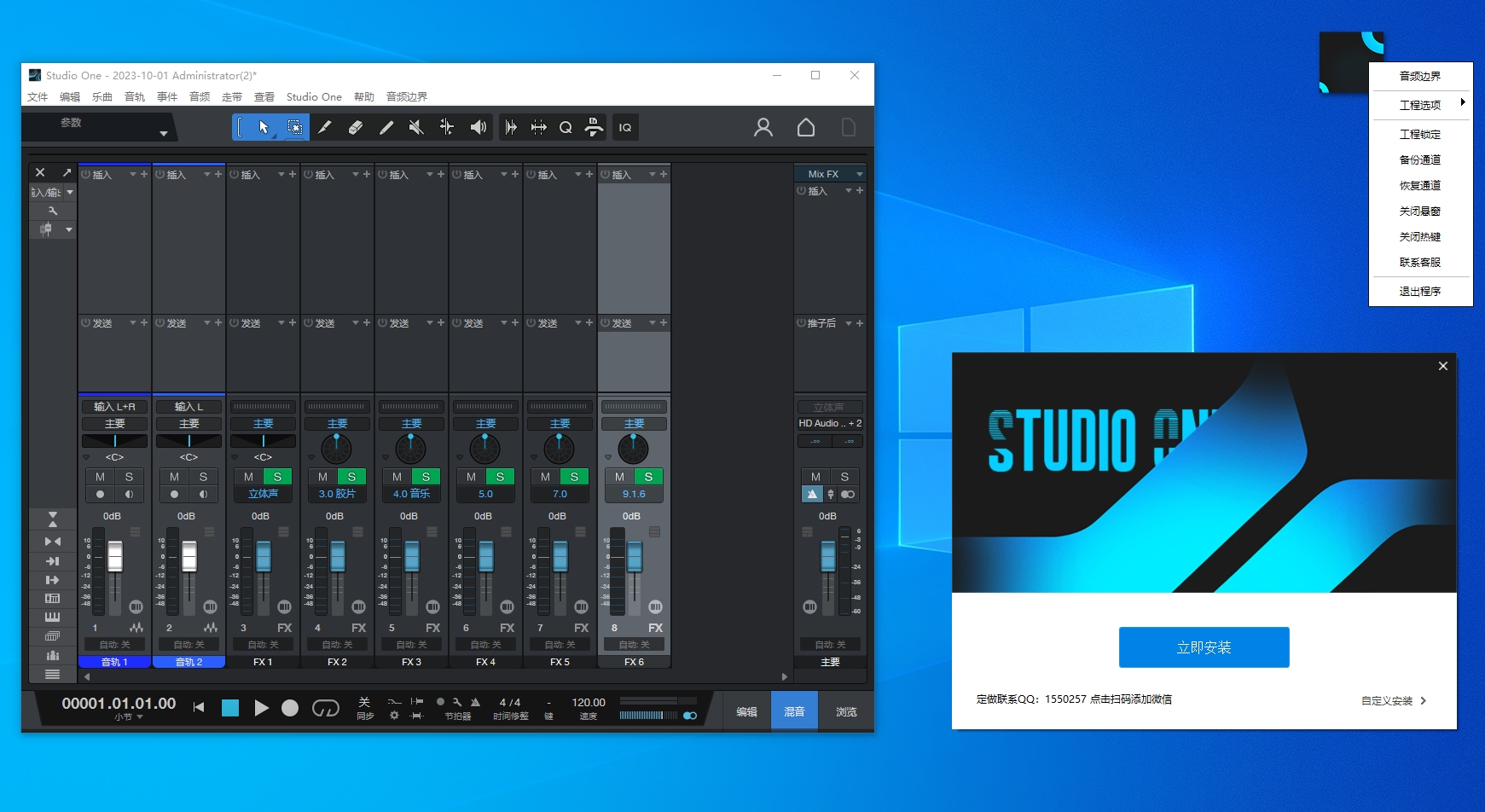Screen dimensions: 1485x812
Task: Expand inserts dropdown arrow on channel 1
Action: coord(133,174)
